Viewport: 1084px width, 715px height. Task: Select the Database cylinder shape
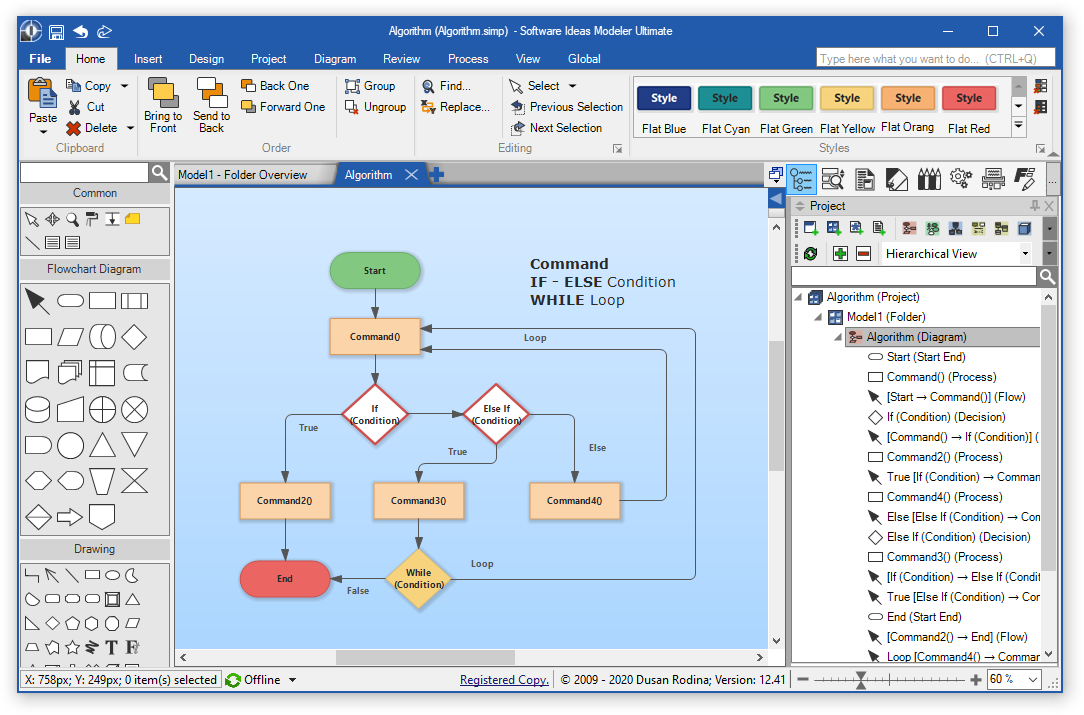tap(37, 409)
